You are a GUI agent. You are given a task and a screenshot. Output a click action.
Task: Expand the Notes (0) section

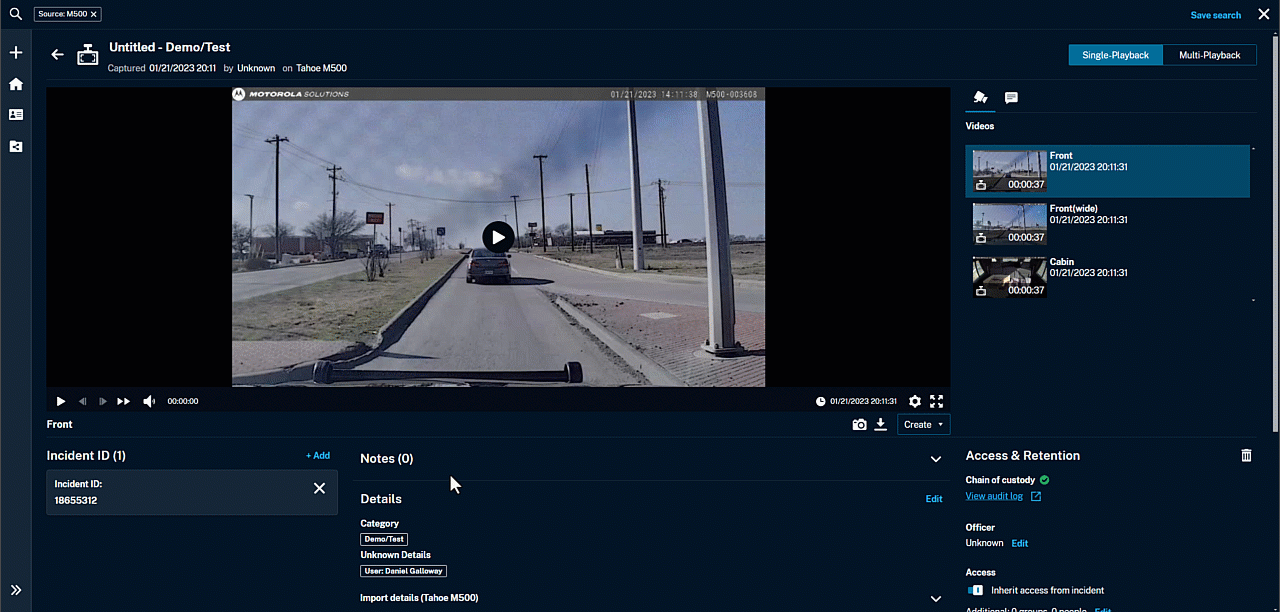click(x=935, y=459)
